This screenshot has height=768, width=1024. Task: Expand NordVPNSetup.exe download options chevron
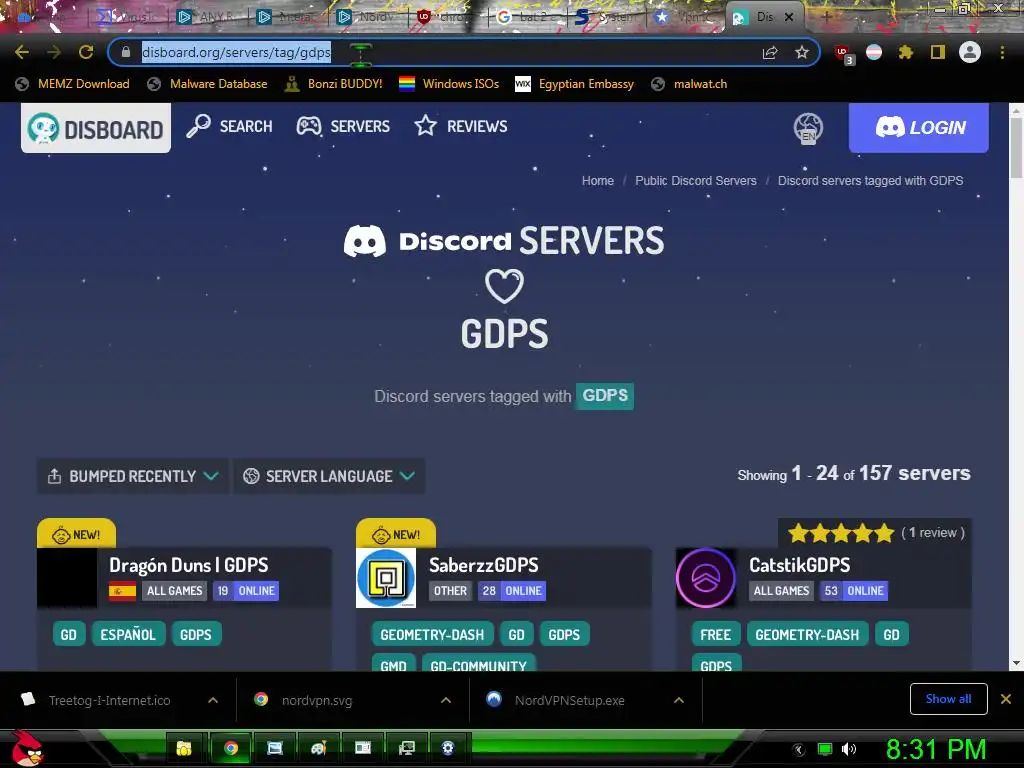679,700
